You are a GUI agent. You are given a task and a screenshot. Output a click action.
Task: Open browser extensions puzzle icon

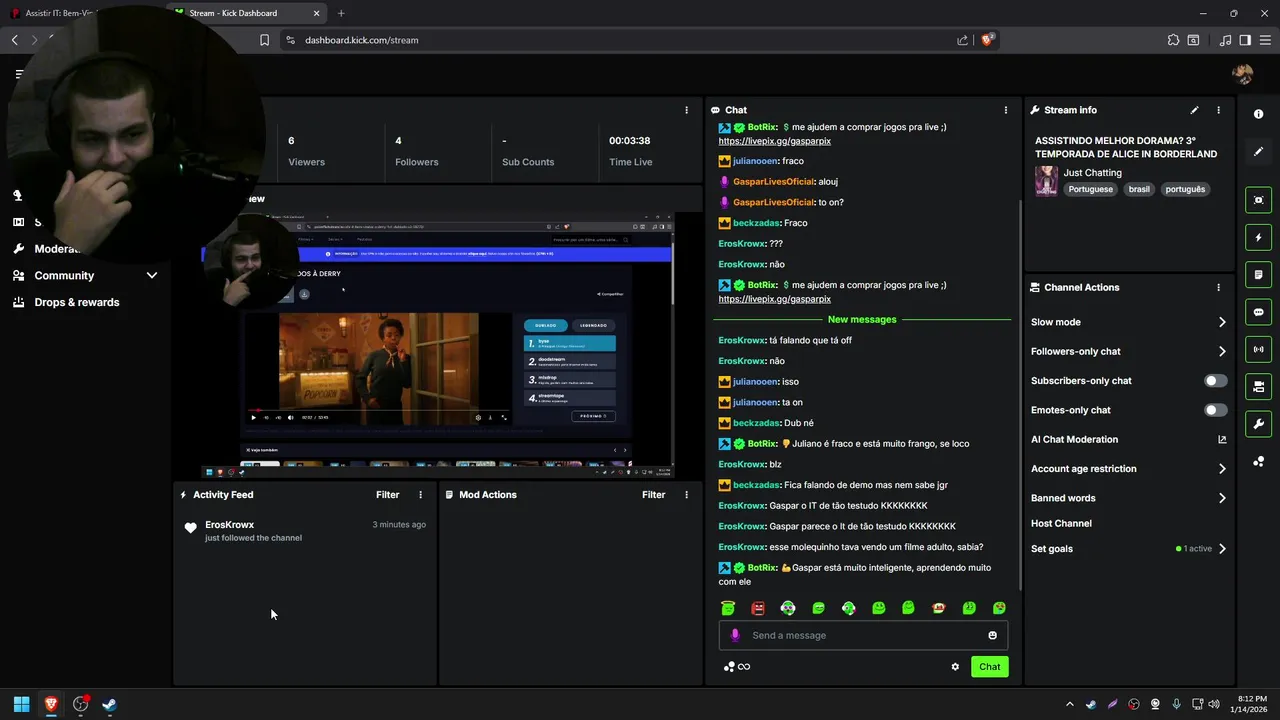(1173, 40)
